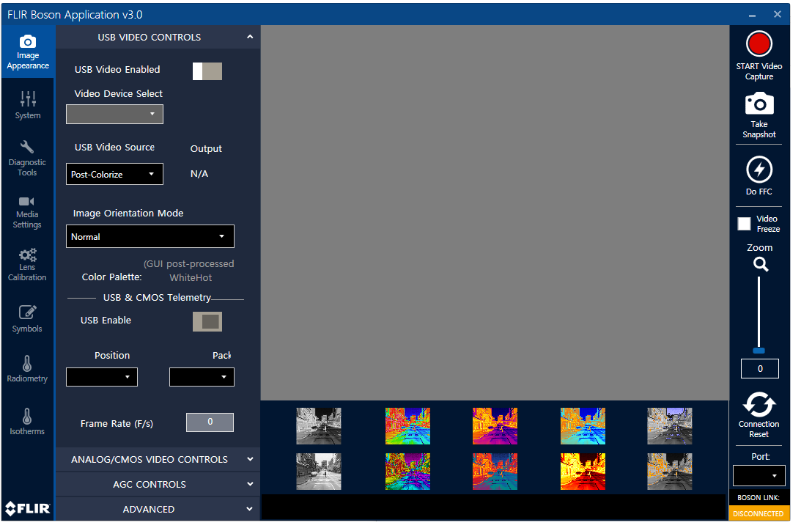Click the WhiteHot color palette value
The width and height of the screenshot is (792, 525).
(190, 277)
